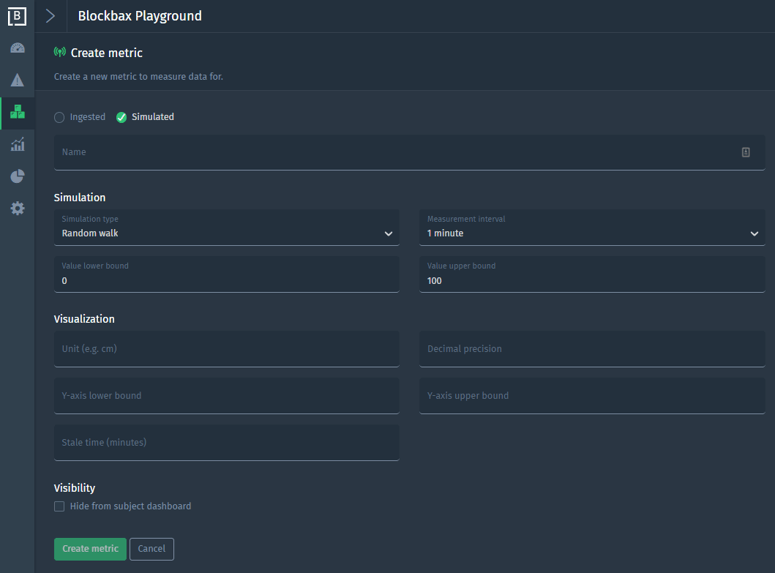Enable Hide from subject dashboard checkbox
Screen dimensions: 775x573
coord(60,506)
